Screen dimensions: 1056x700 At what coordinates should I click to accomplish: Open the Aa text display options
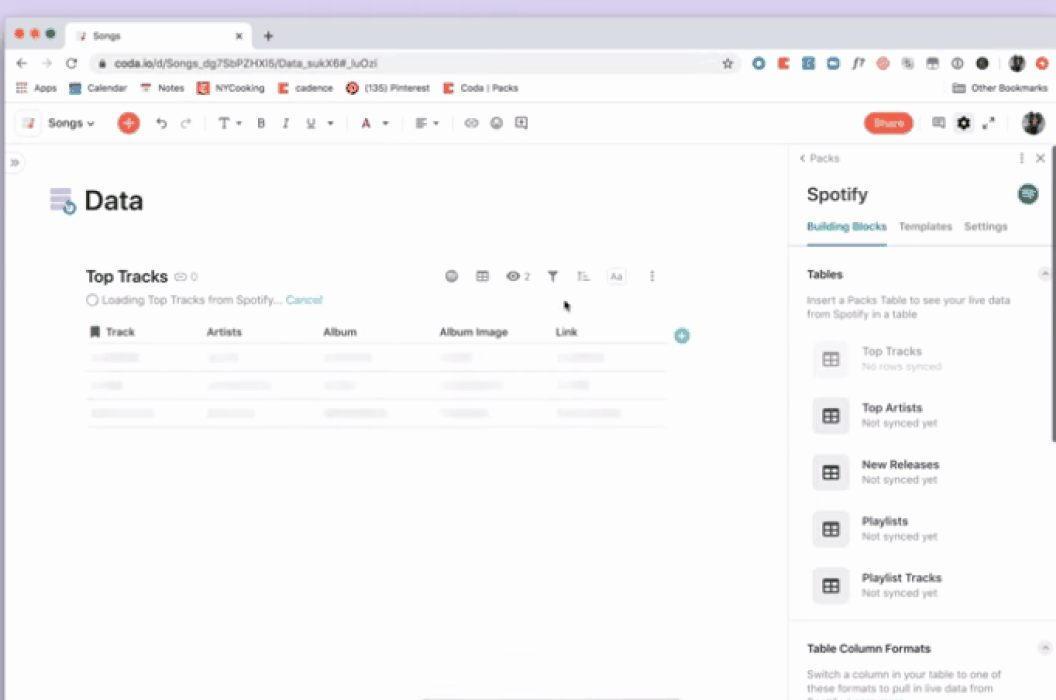click(x=616, y=276)
